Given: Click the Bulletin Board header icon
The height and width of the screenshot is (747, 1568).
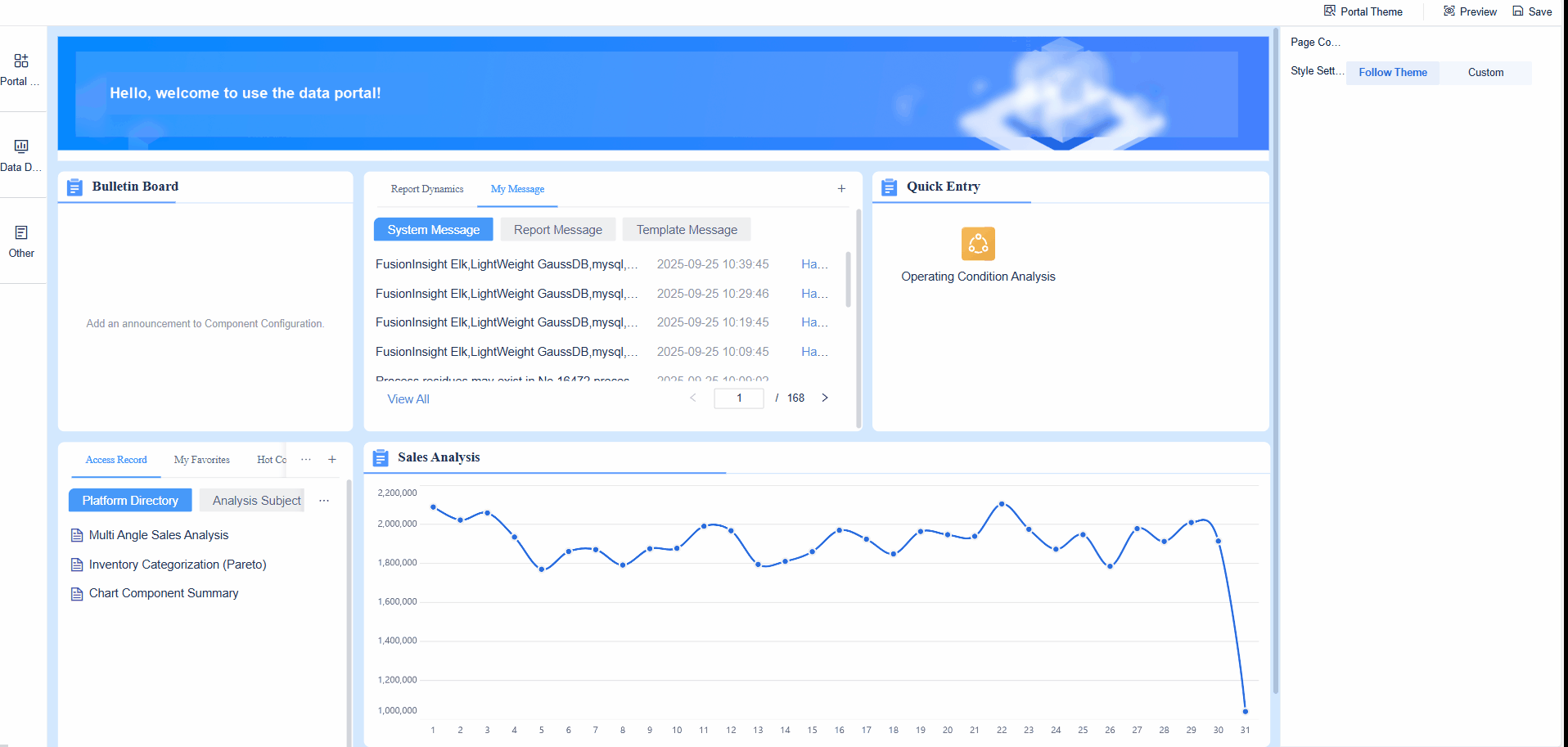Looking at the screenshot, I should click(x=74, y=187).
